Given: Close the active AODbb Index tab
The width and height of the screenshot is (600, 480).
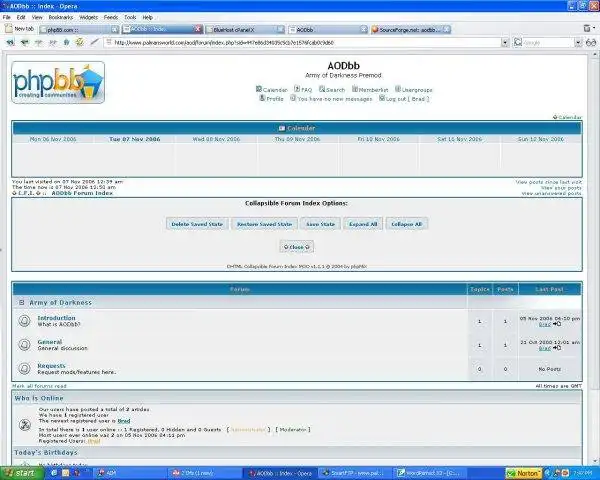Looking at the screenshot, I should tap(198, 29).
